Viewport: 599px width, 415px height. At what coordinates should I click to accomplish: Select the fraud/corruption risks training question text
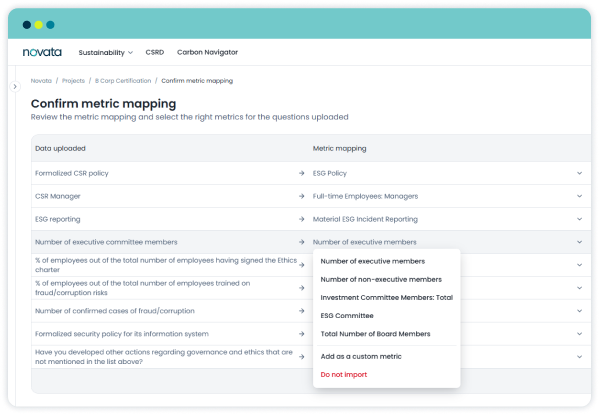[x=142, y=288]
